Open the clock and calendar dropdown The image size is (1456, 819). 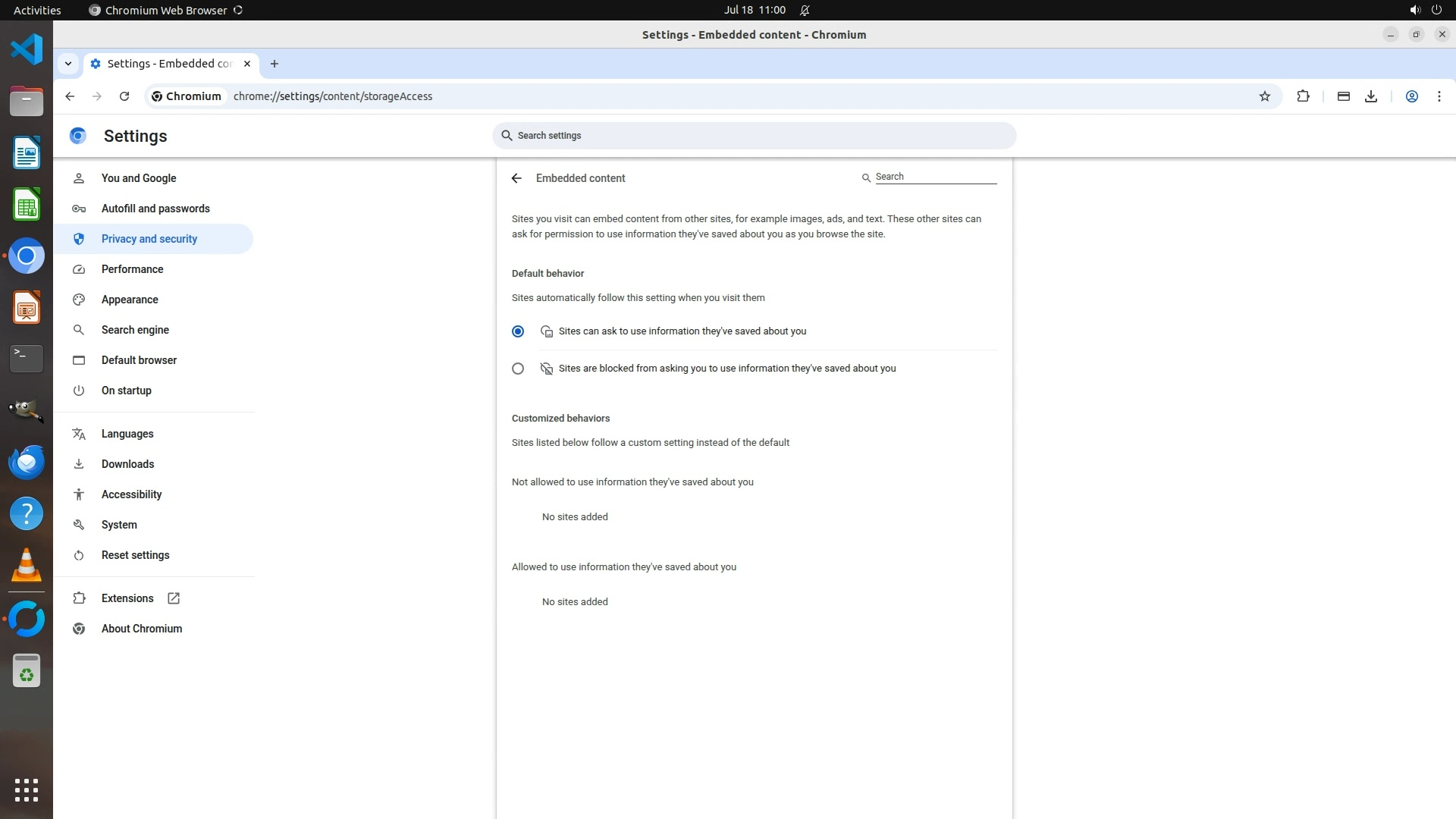[754, 10]
